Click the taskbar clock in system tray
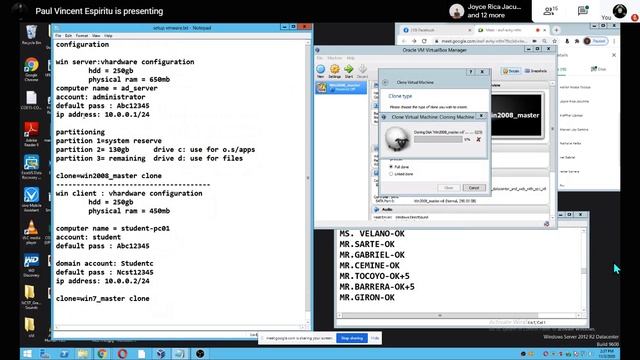 607,353
